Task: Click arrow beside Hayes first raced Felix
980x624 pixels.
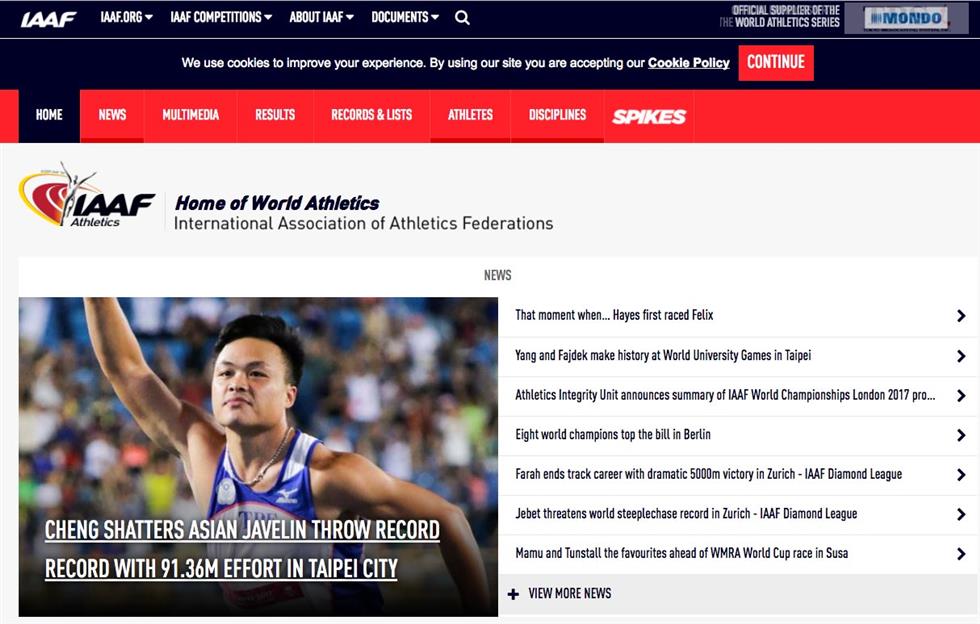Action: [961, 316]
